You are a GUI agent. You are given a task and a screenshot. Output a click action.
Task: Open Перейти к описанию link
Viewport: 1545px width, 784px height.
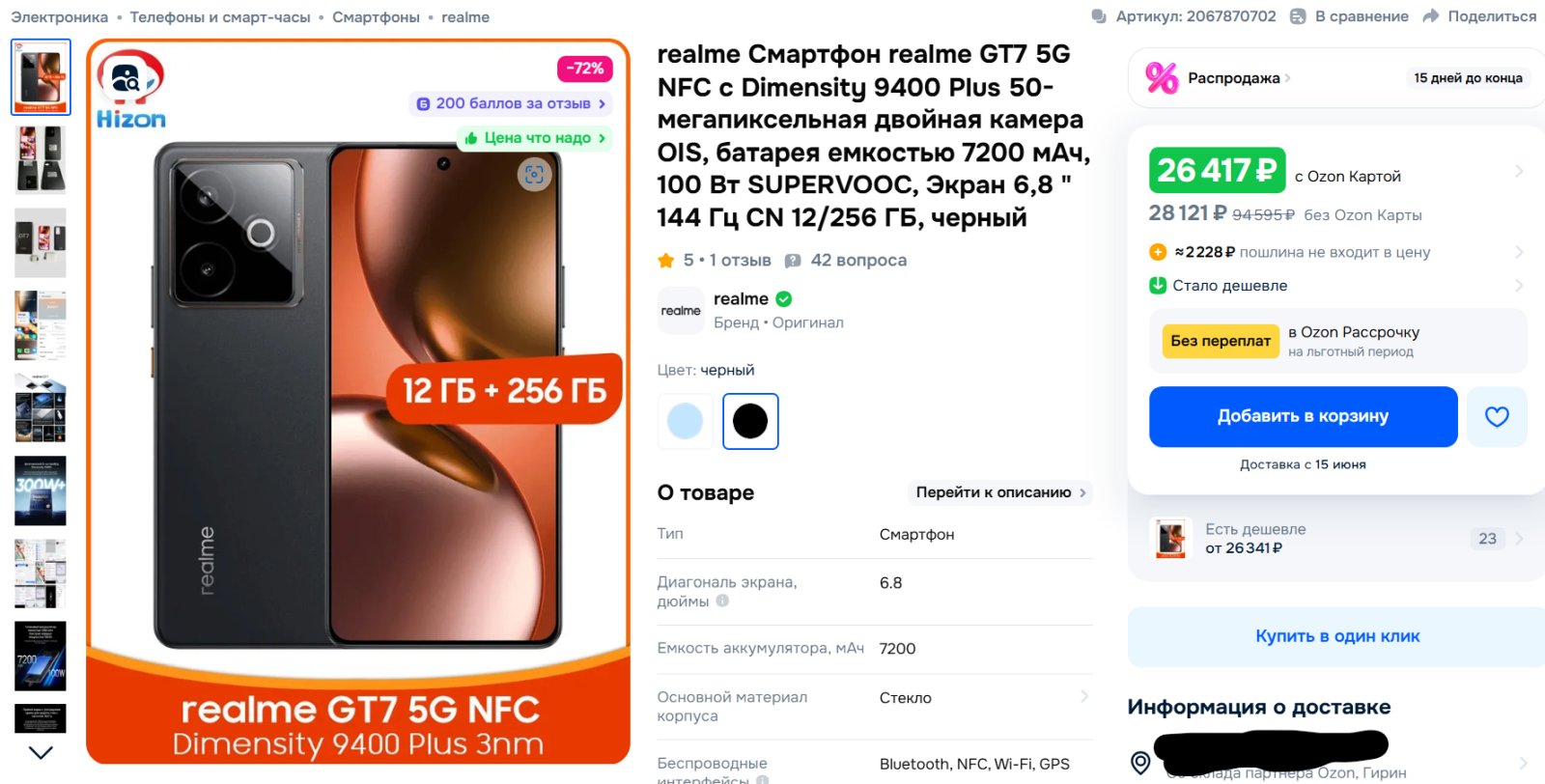pyautogui.click(x=1000, y=492)
